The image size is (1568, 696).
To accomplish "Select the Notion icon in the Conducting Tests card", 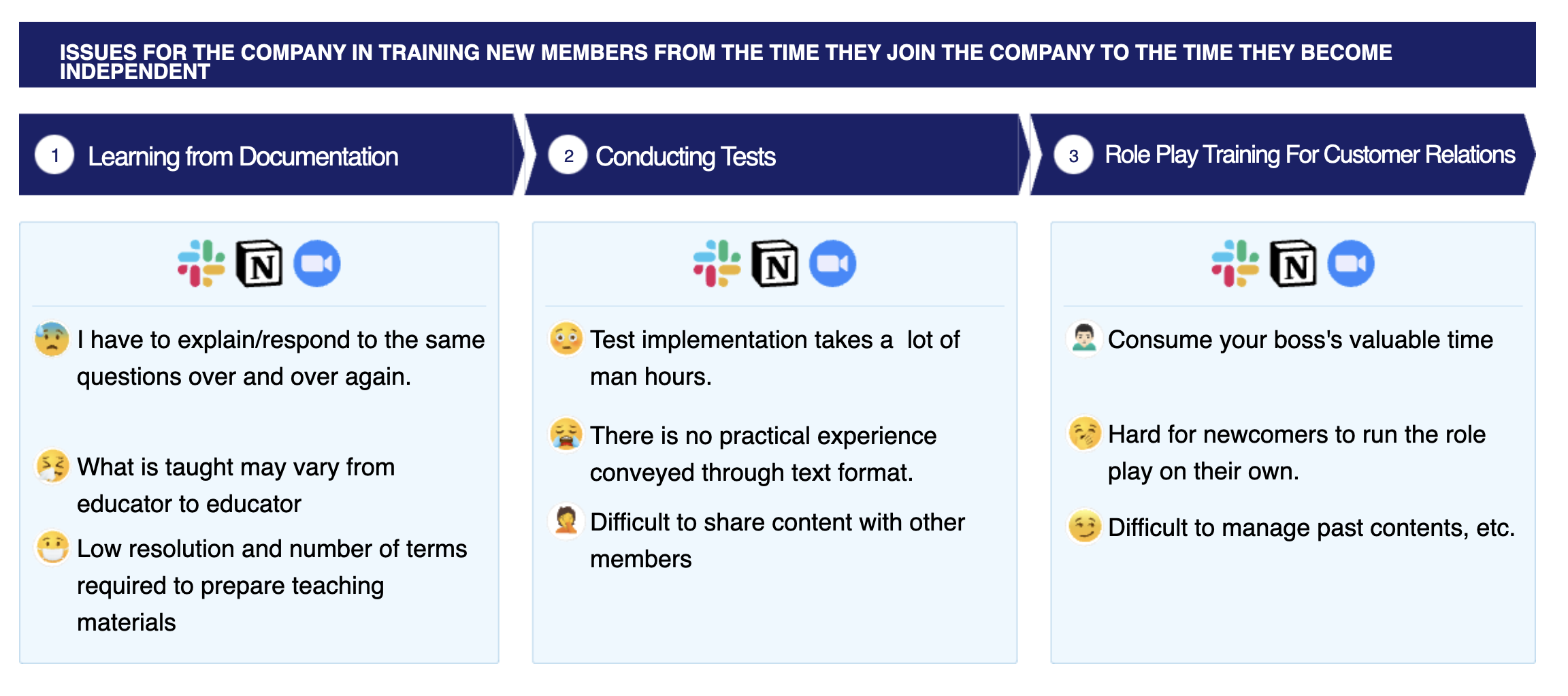I will (x=775, y=264).
